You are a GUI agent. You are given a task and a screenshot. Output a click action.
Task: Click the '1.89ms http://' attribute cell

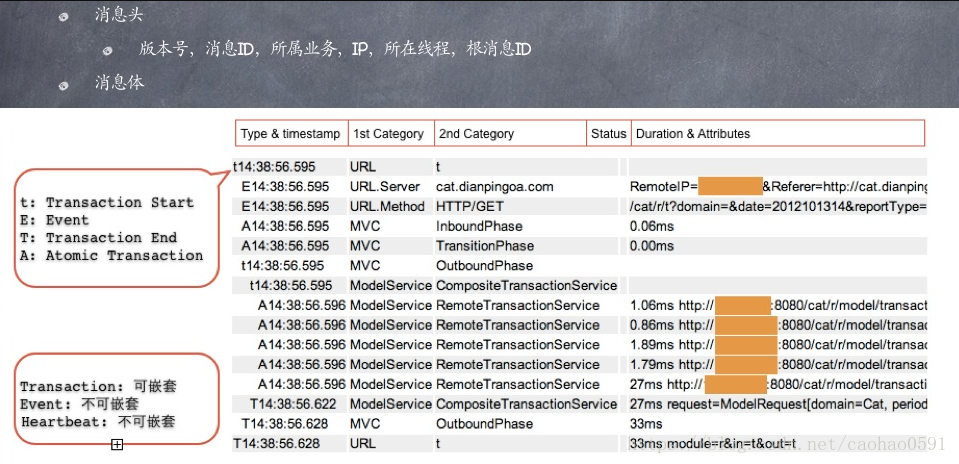click(x=779, y=344)
